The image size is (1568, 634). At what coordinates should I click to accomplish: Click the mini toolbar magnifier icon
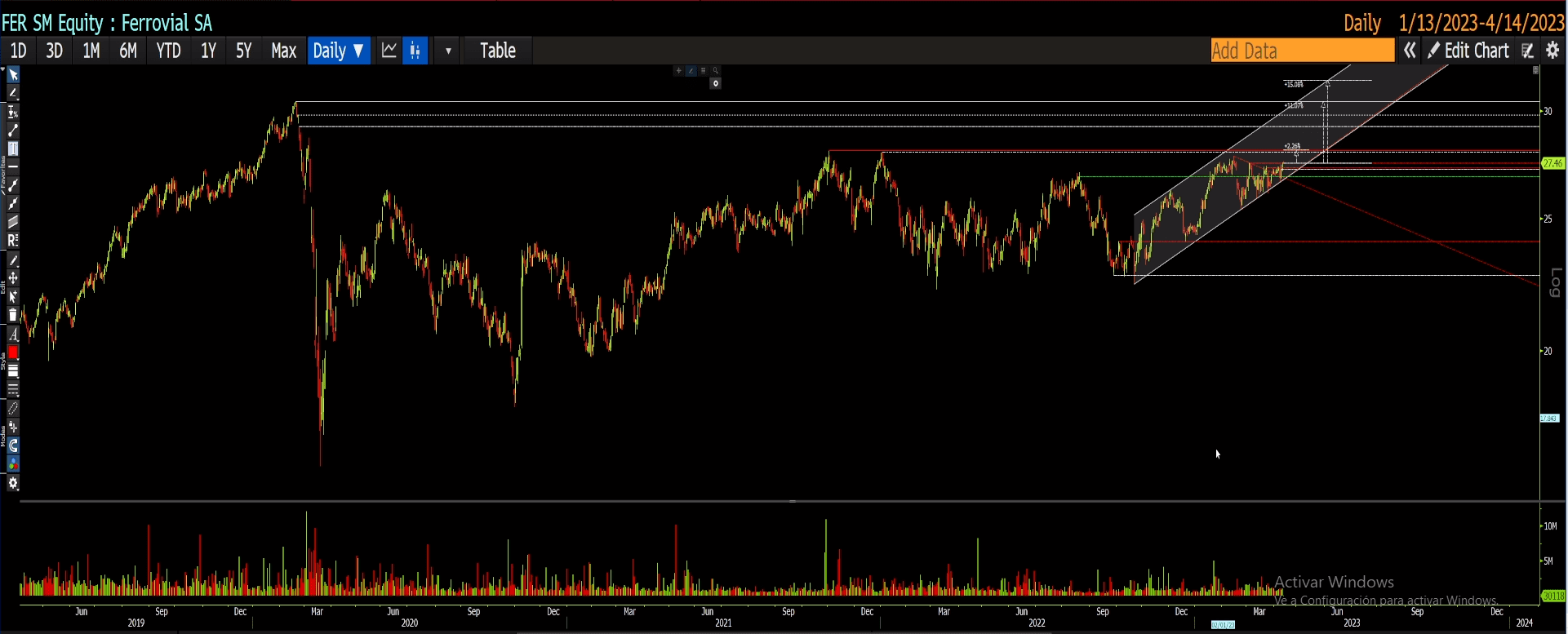(x=715, y=71)
